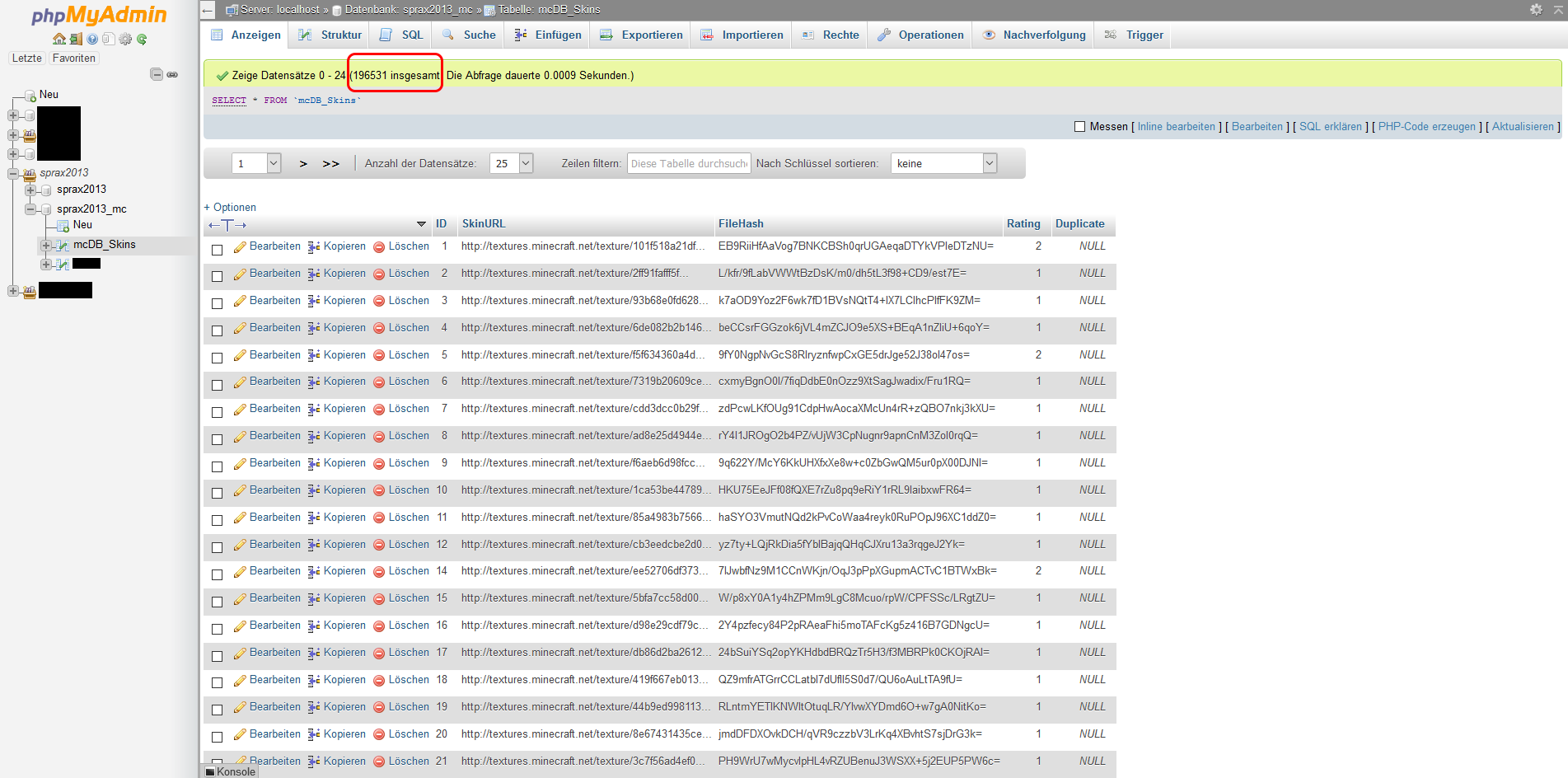This screenshot has height=778, width=1568.
Task: Tick the checkbox for row ID 12
Action: (218, 547)
